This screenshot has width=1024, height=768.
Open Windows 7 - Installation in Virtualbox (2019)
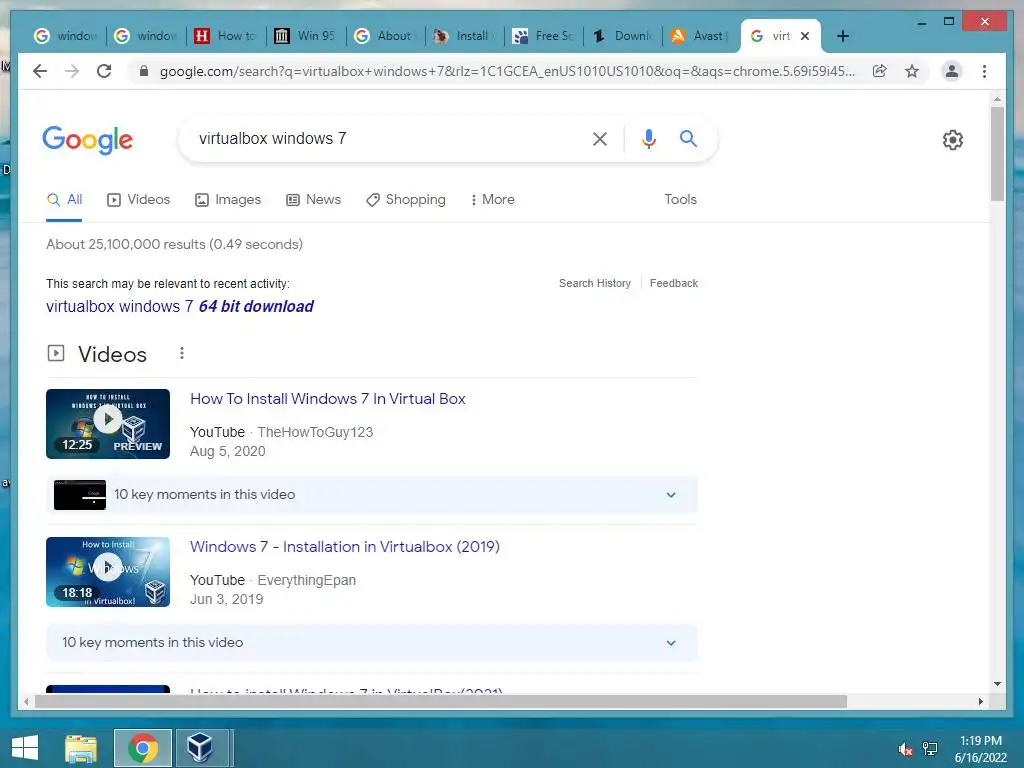click(345, 547)
